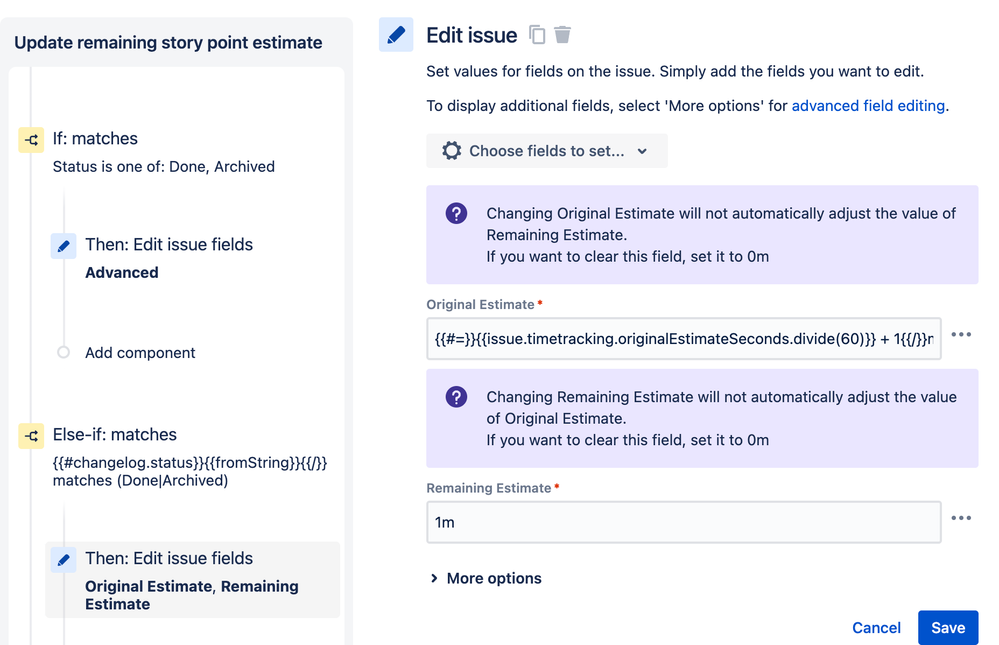Screen dimensions: 999x645
Task: Select the Else-if: matches condition step
Action: 114,435
